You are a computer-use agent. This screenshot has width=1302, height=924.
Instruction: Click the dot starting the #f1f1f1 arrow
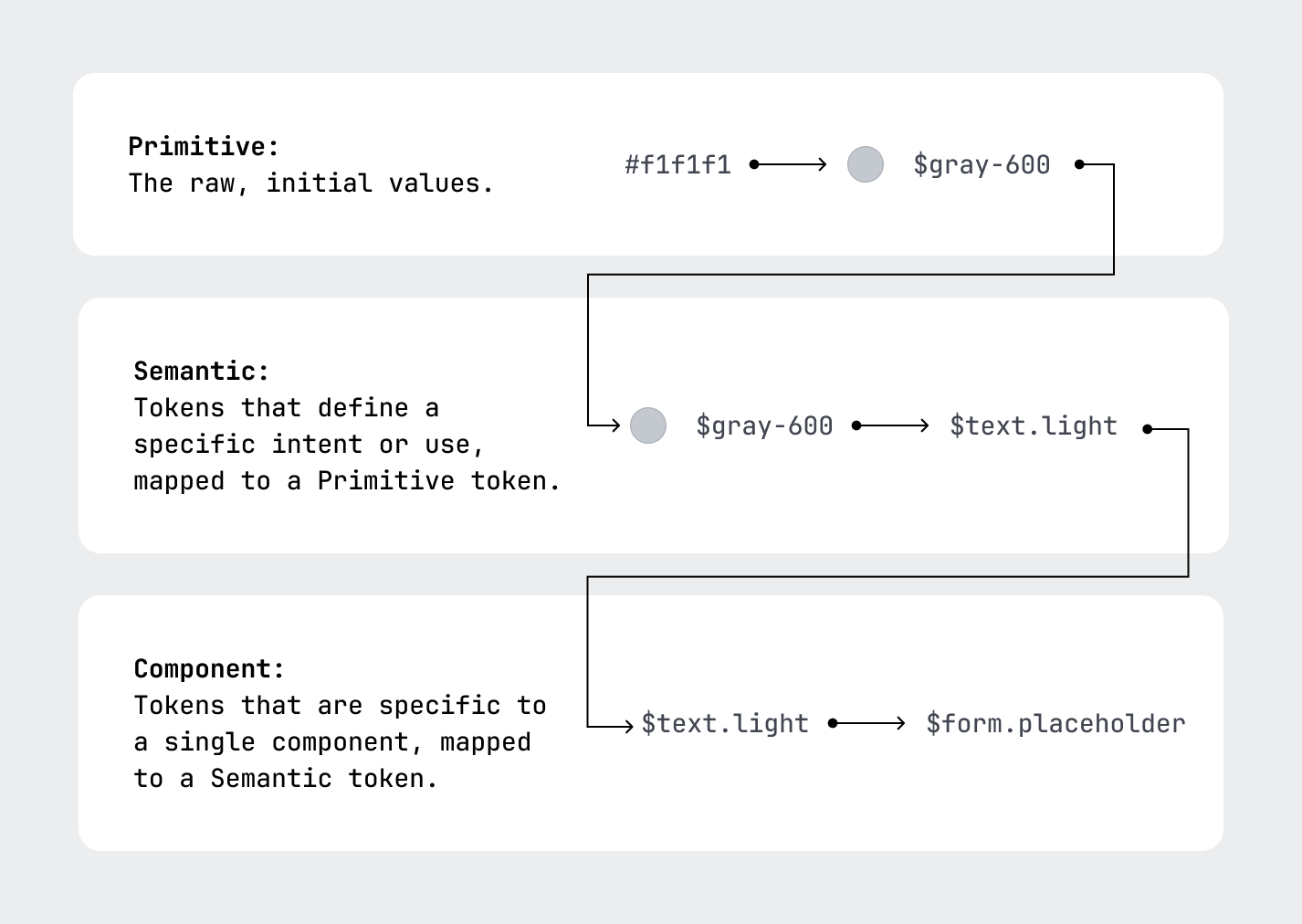pyautogui.click(x=754, y=164)
